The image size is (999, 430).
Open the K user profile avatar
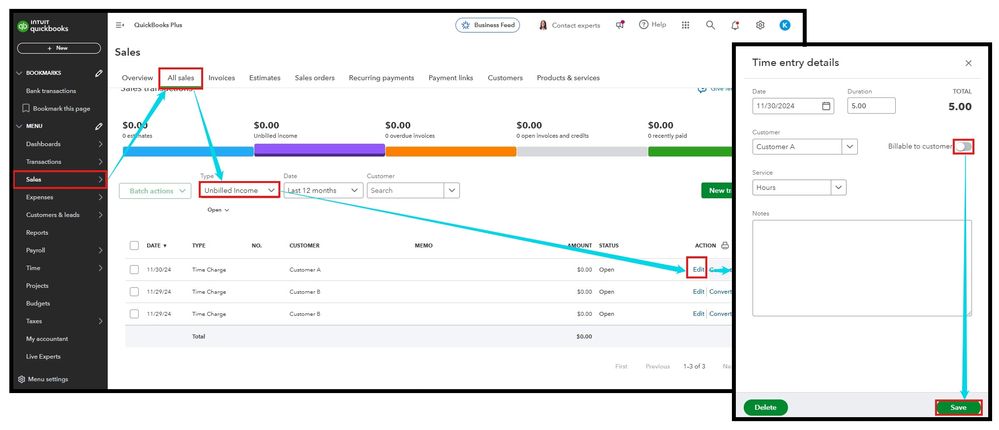785,25
